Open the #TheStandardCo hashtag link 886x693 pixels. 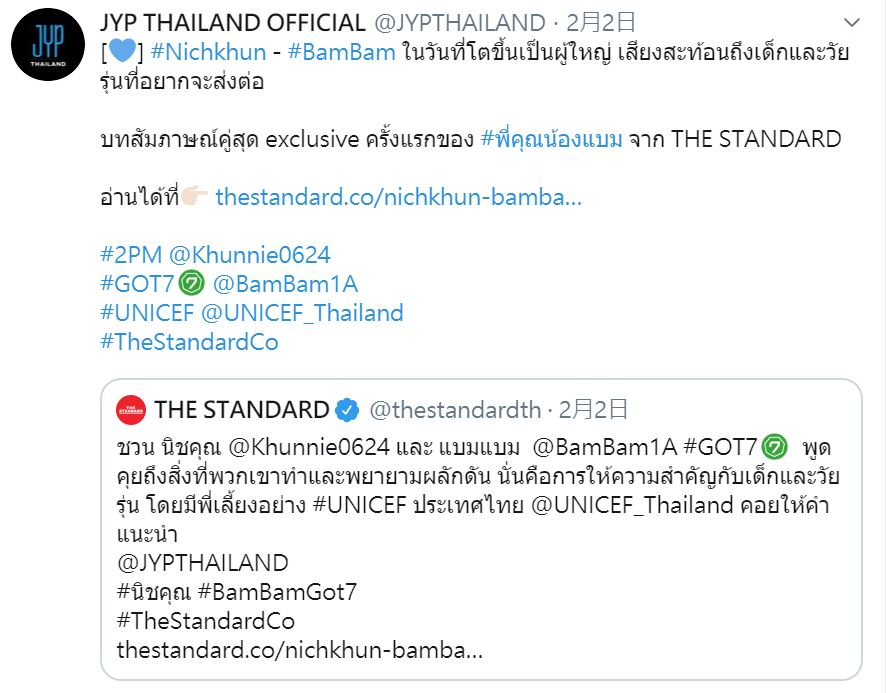coord(189,342)
